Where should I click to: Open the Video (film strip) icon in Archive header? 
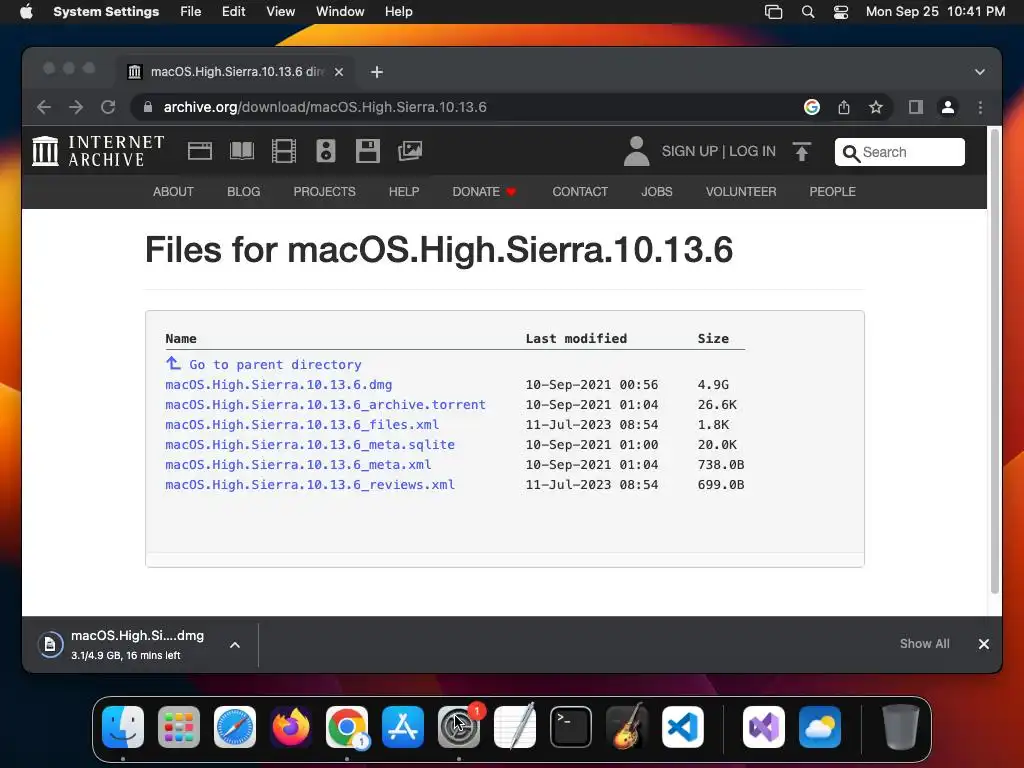[x=283, y=151]
